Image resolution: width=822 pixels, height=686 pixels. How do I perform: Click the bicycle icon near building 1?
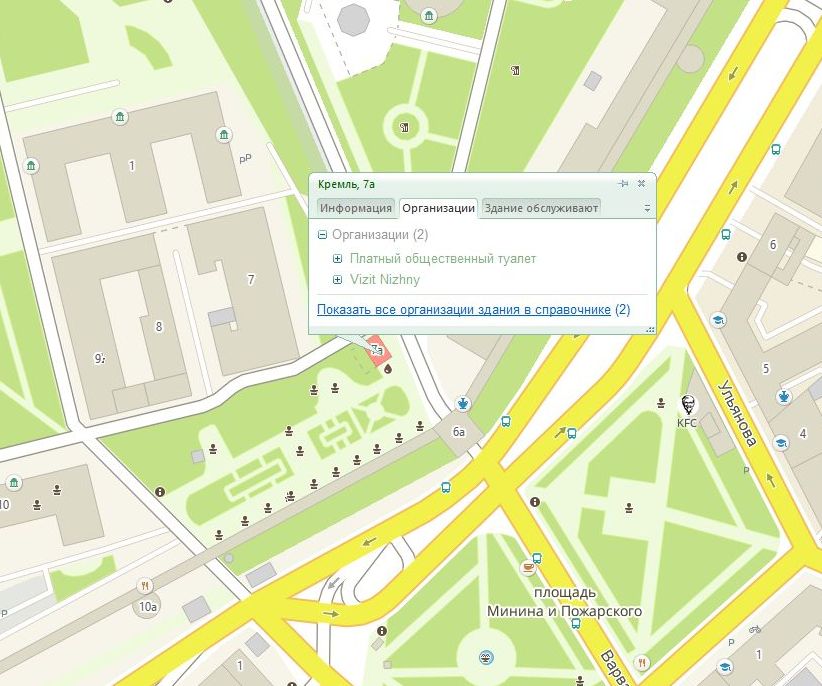click(x=755, y=629)
